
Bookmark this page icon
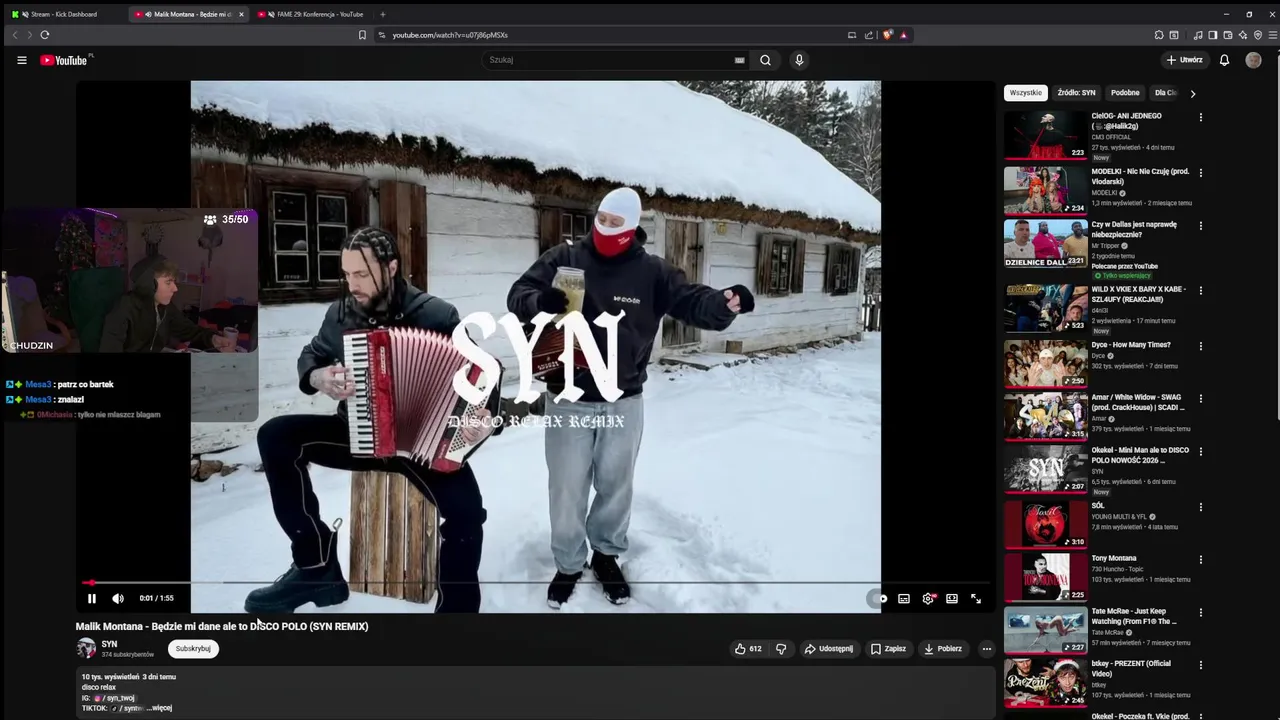point(362,35)
